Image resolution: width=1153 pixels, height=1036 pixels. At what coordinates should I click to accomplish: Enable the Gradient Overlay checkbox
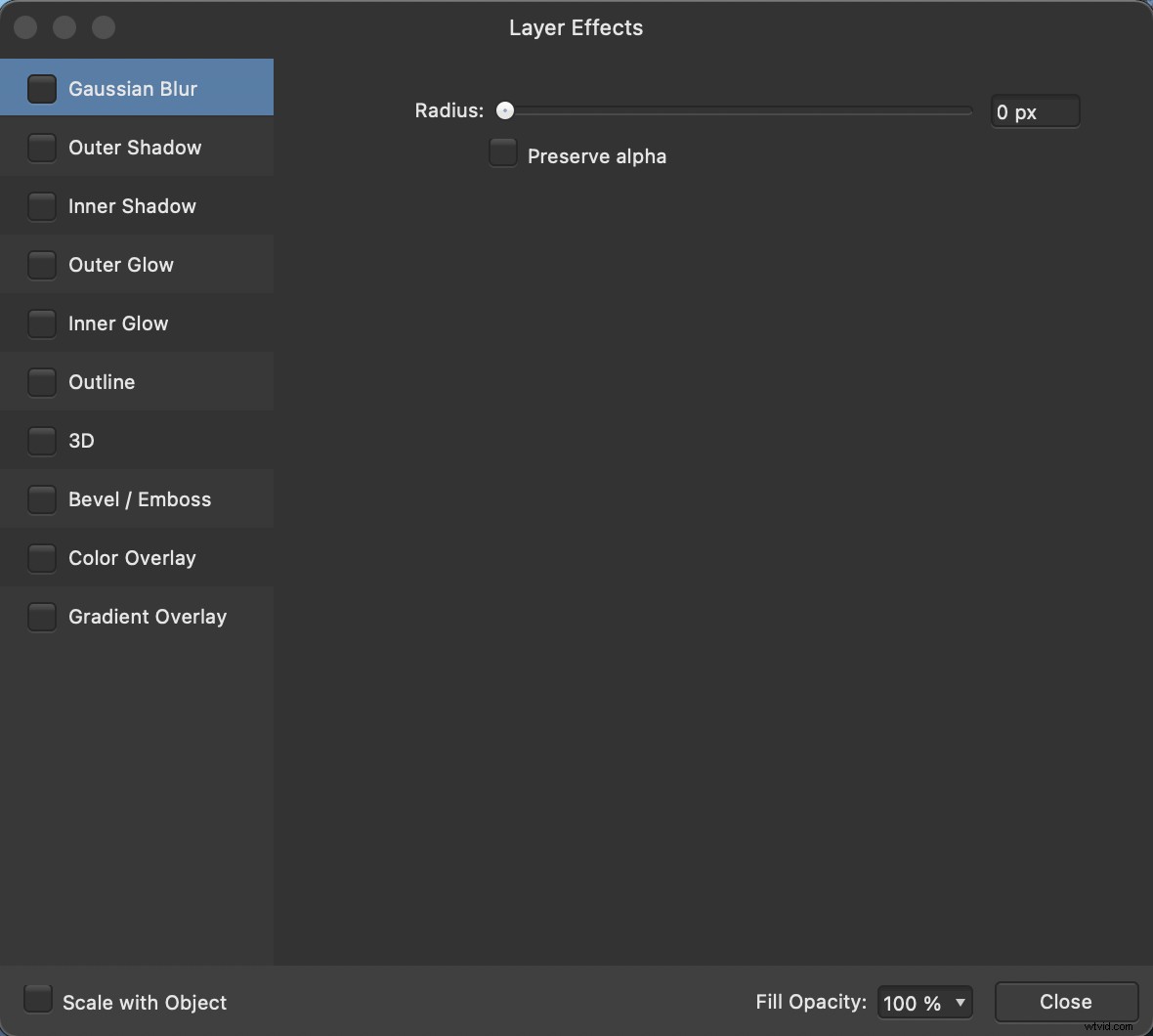tap(42, 617)
